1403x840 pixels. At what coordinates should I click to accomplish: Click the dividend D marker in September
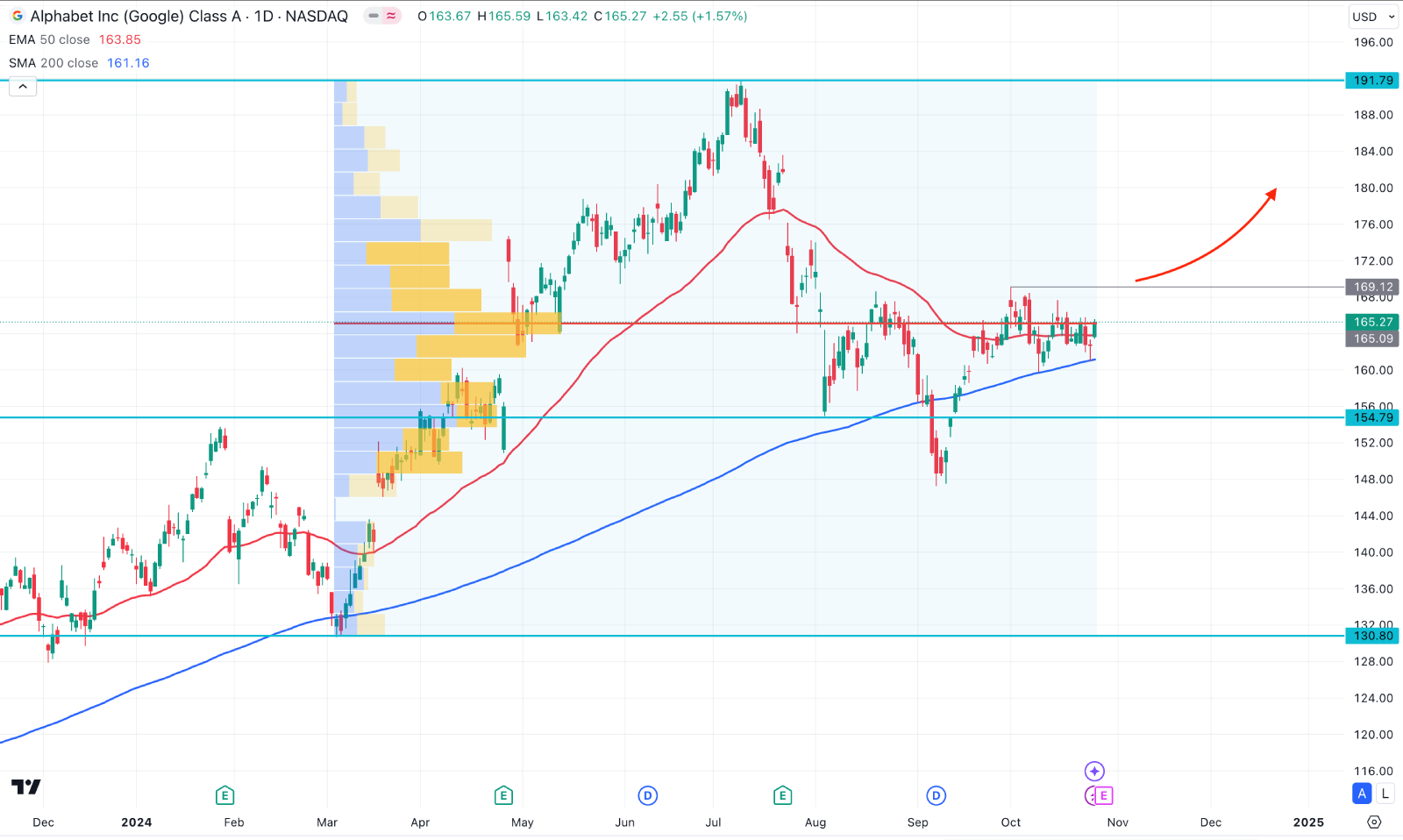coord(937,795)
